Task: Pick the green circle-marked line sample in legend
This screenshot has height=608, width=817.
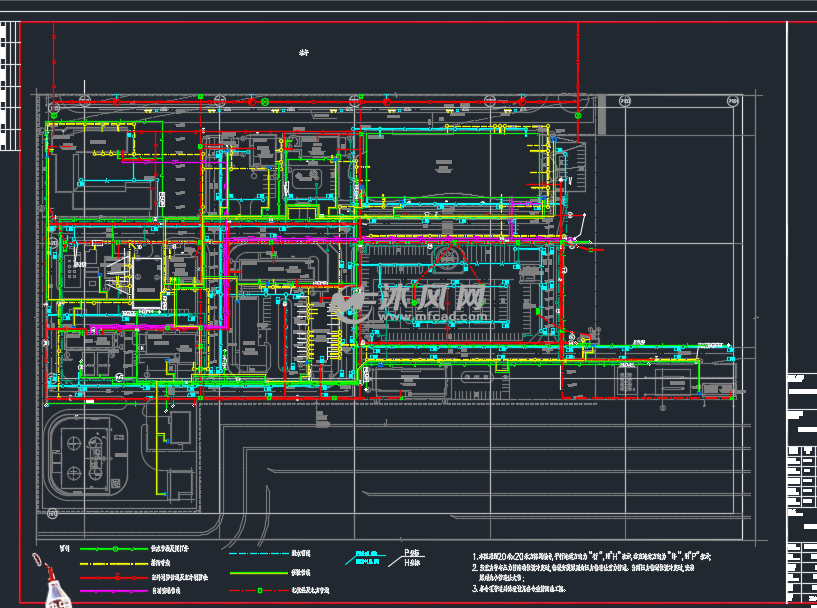Action: [x=113, y=550]
